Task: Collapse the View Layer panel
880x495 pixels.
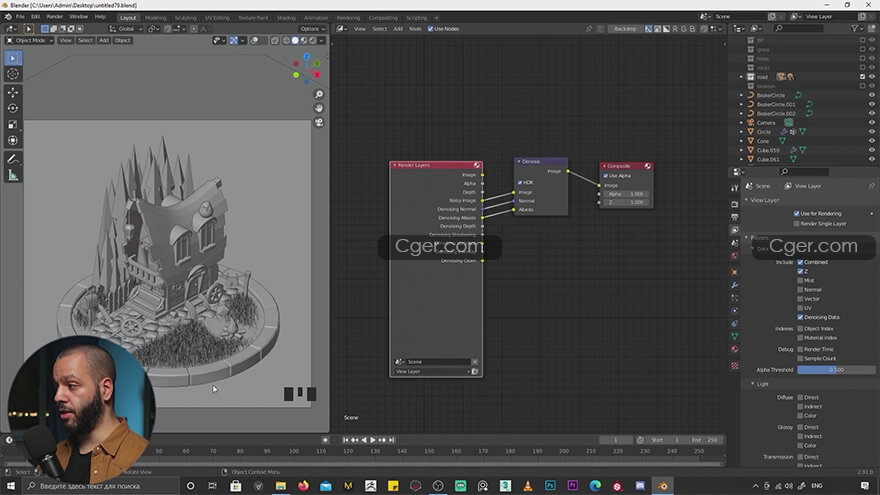Action: [x=746, y=200]
